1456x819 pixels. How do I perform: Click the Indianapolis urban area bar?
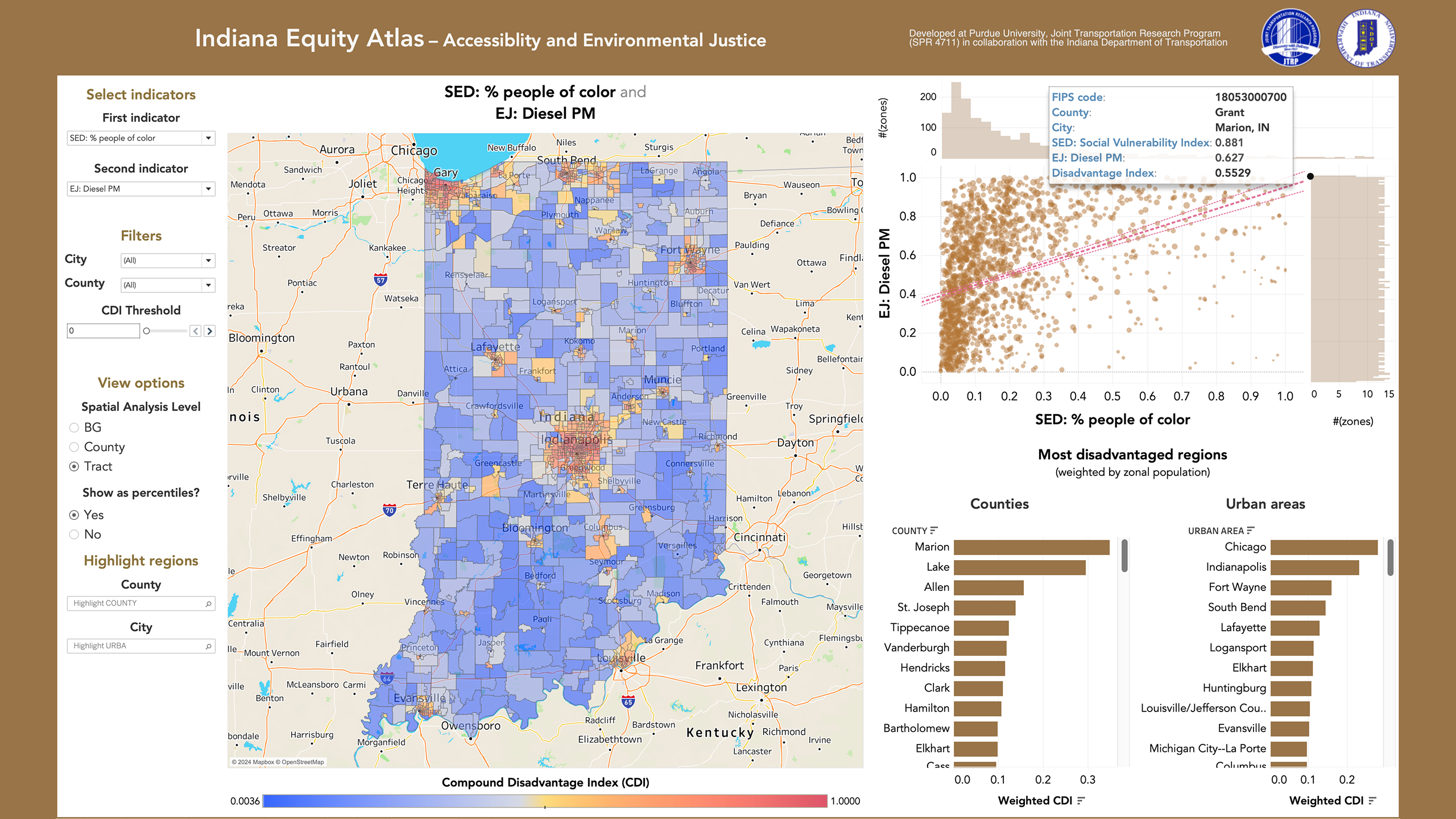[x=1315, y=567]
